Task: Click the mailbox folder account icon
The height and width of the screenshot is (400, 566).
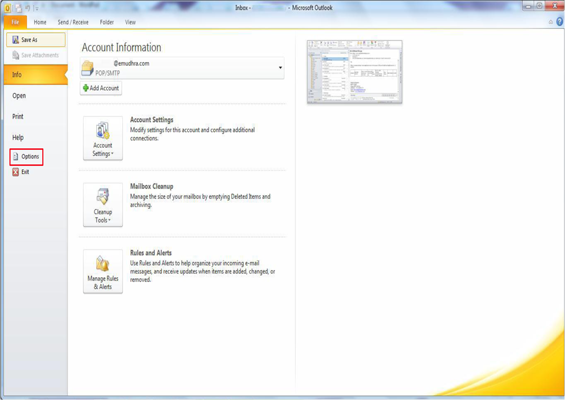Action: (x=87, y=68)
